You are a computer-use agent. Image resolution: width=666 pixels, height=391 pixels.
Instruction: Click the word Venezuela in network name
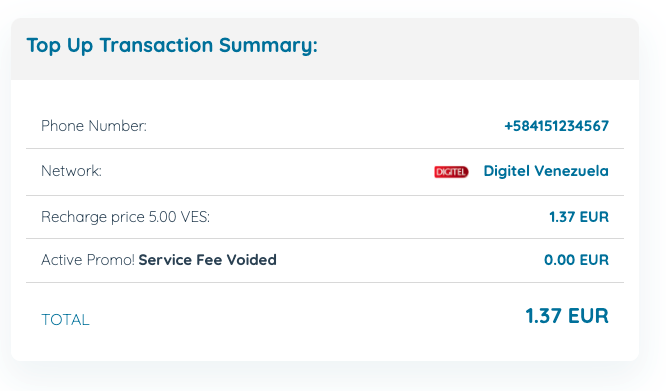pos(571,171)
